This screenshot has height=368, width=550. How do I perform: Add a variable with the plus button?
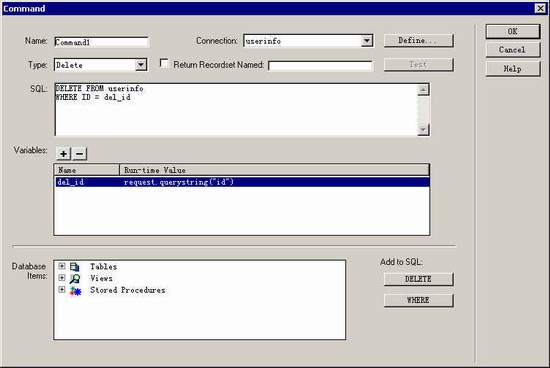(x=63, y=154)
